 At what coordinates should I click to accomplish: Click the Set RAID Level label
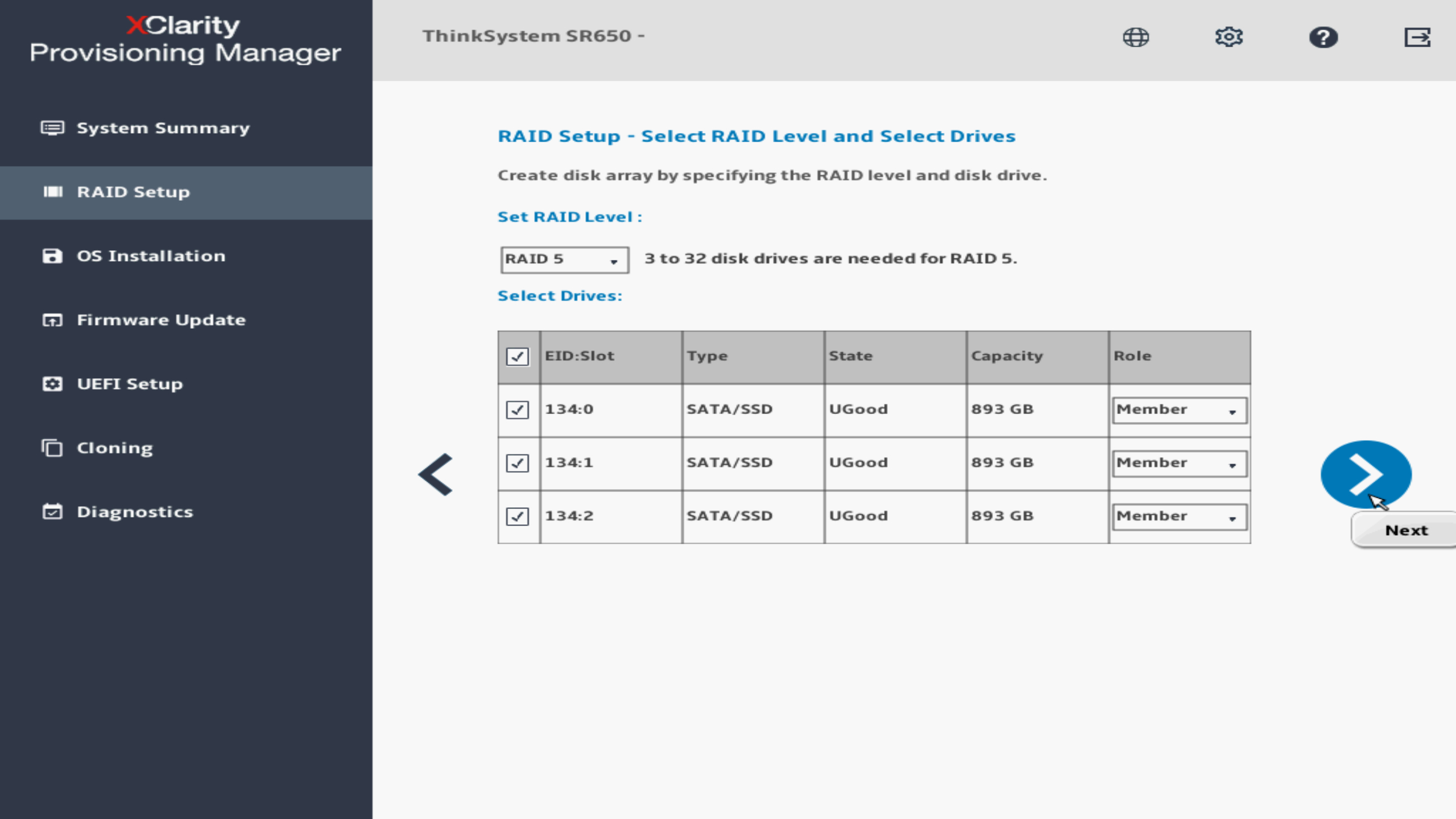[569, 217]
